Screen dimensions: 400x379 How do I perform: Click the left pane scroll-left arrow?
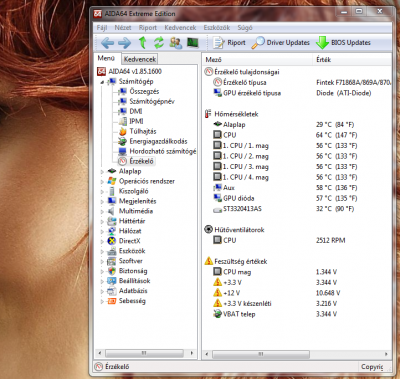click(x=99, y=353)
